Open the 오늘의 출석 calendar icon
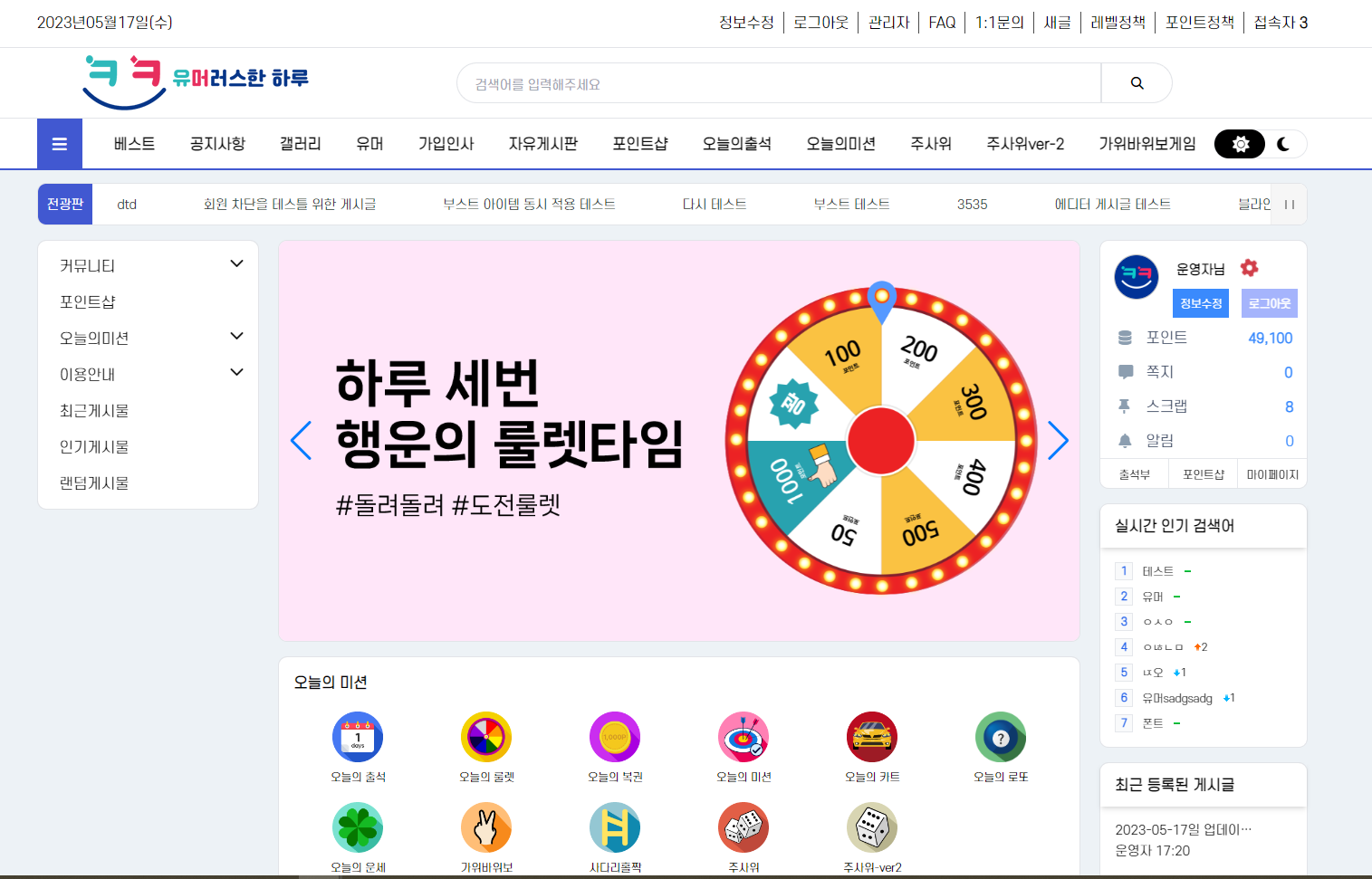 point(358,737)
